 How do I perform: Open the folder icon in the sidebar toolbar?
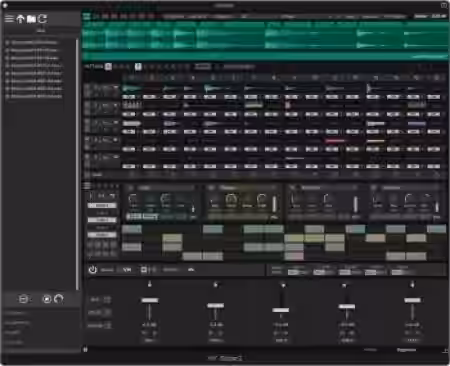[x=31, y=19]
